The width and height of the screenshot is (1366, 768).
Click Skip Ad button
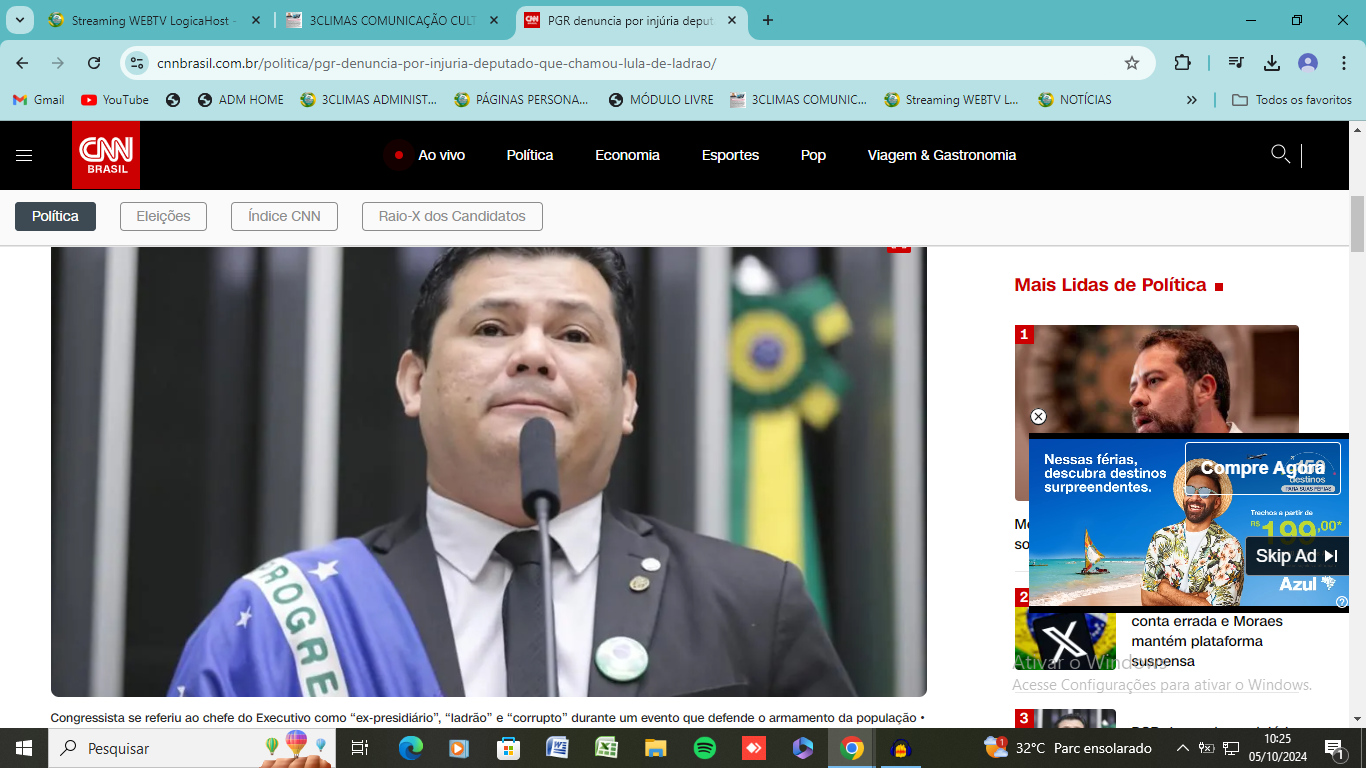coord(1296,556)
